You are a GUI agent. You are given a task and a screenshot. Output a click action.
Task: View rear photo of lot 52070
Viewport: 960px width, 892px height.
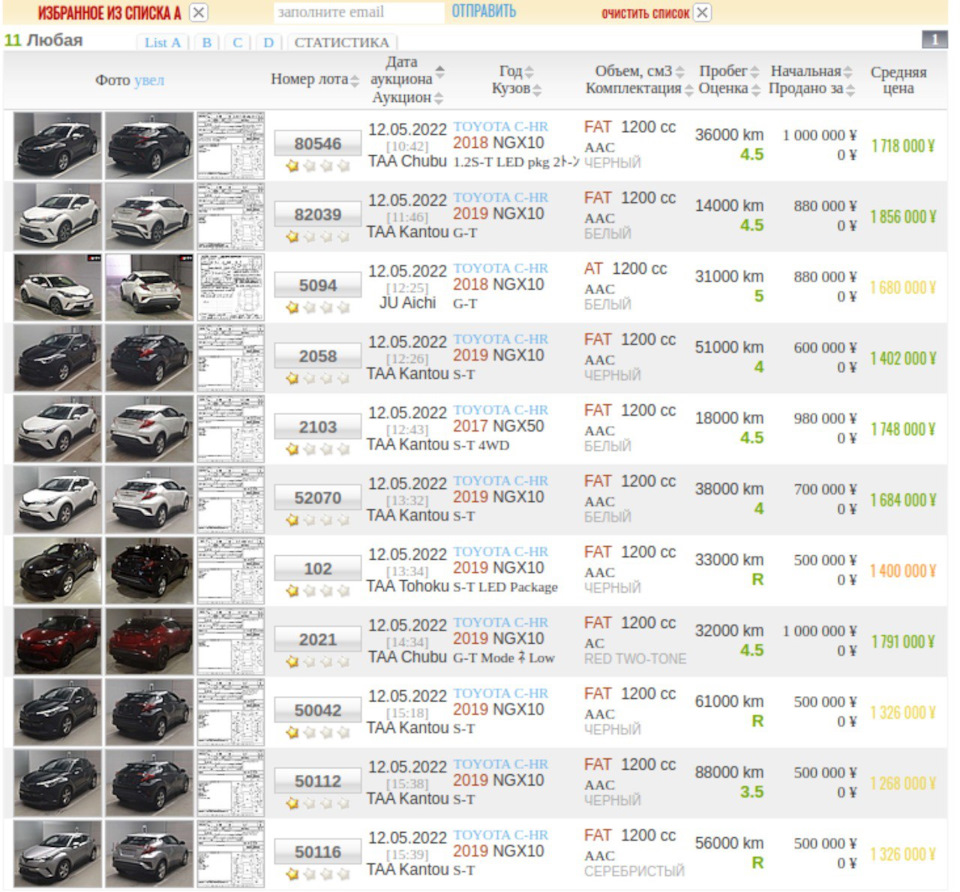coord(149,500)
